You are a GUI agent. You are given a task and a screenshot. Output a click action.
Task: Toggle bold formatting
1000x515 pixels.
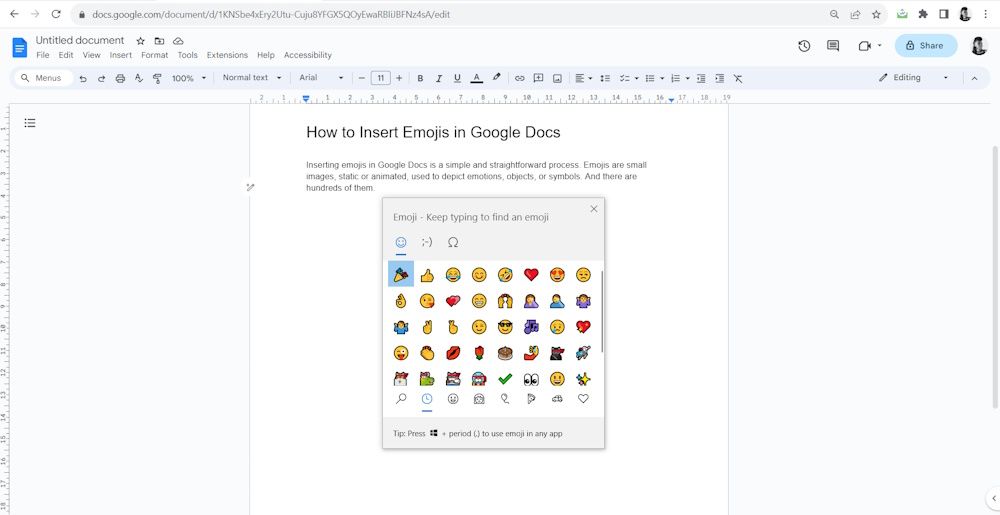[x=420, y=78]
